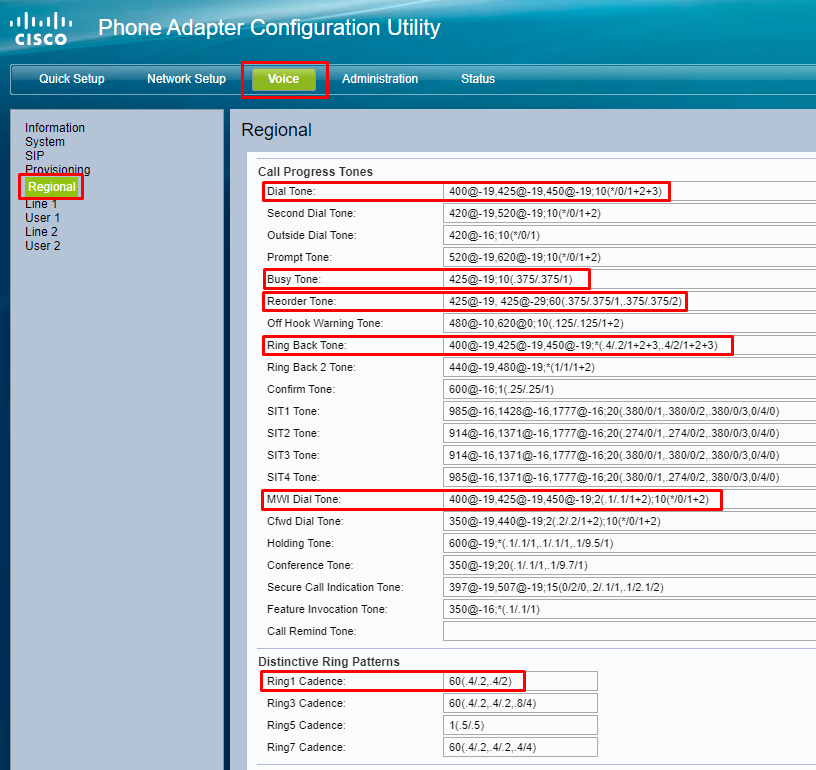
Task: Select the Voice tab
Action: [x=283, y=79]
